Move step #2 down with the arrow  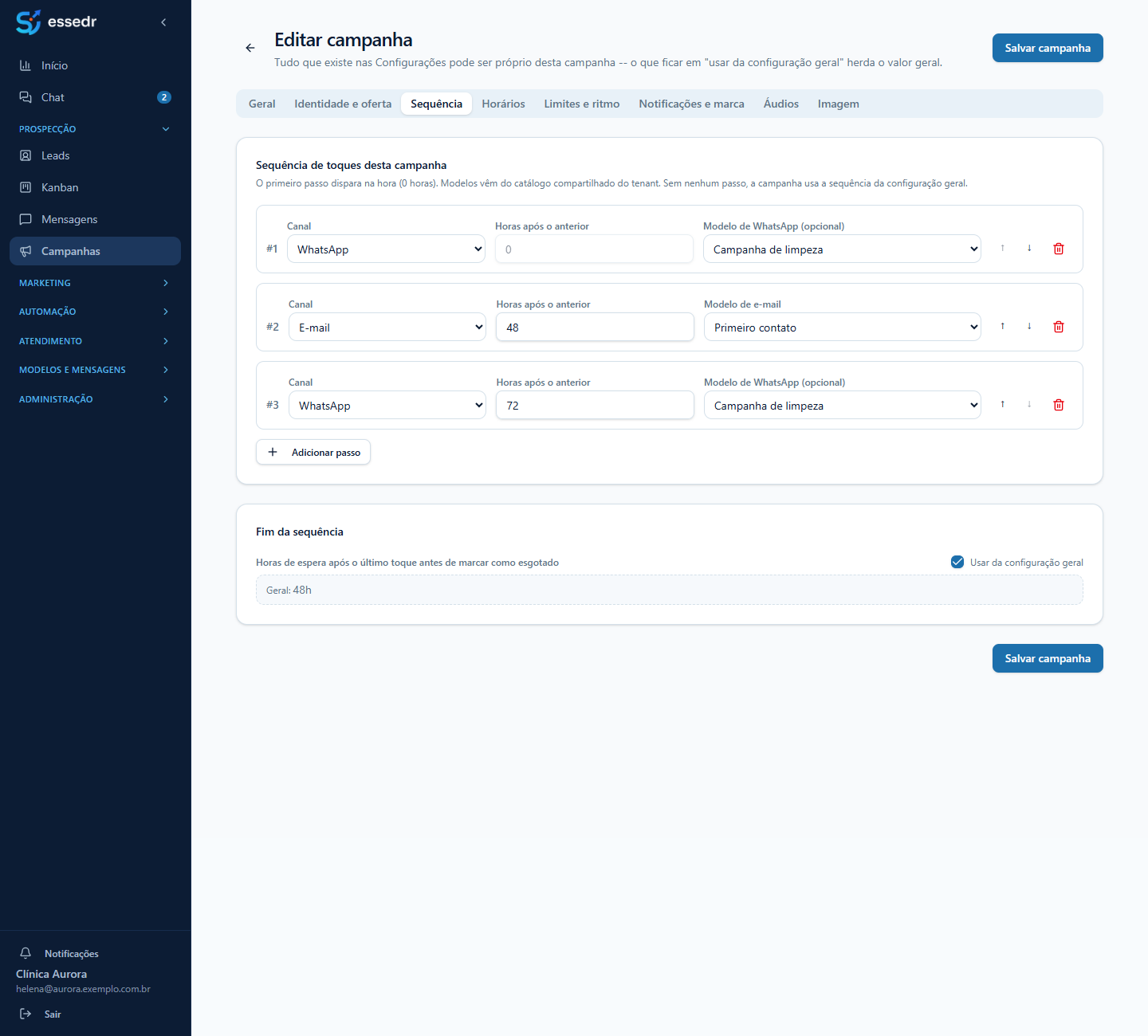(1029, 327)
